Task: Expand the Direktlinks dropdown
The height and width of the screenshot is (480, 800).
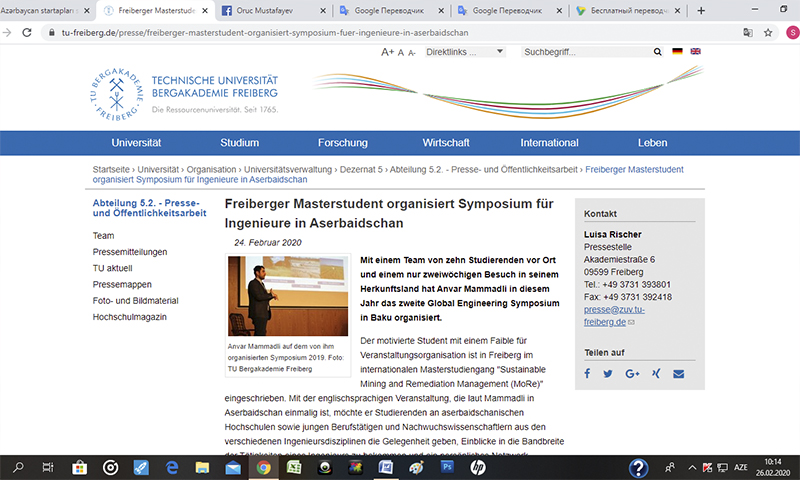Action: [x=465, y=52]
